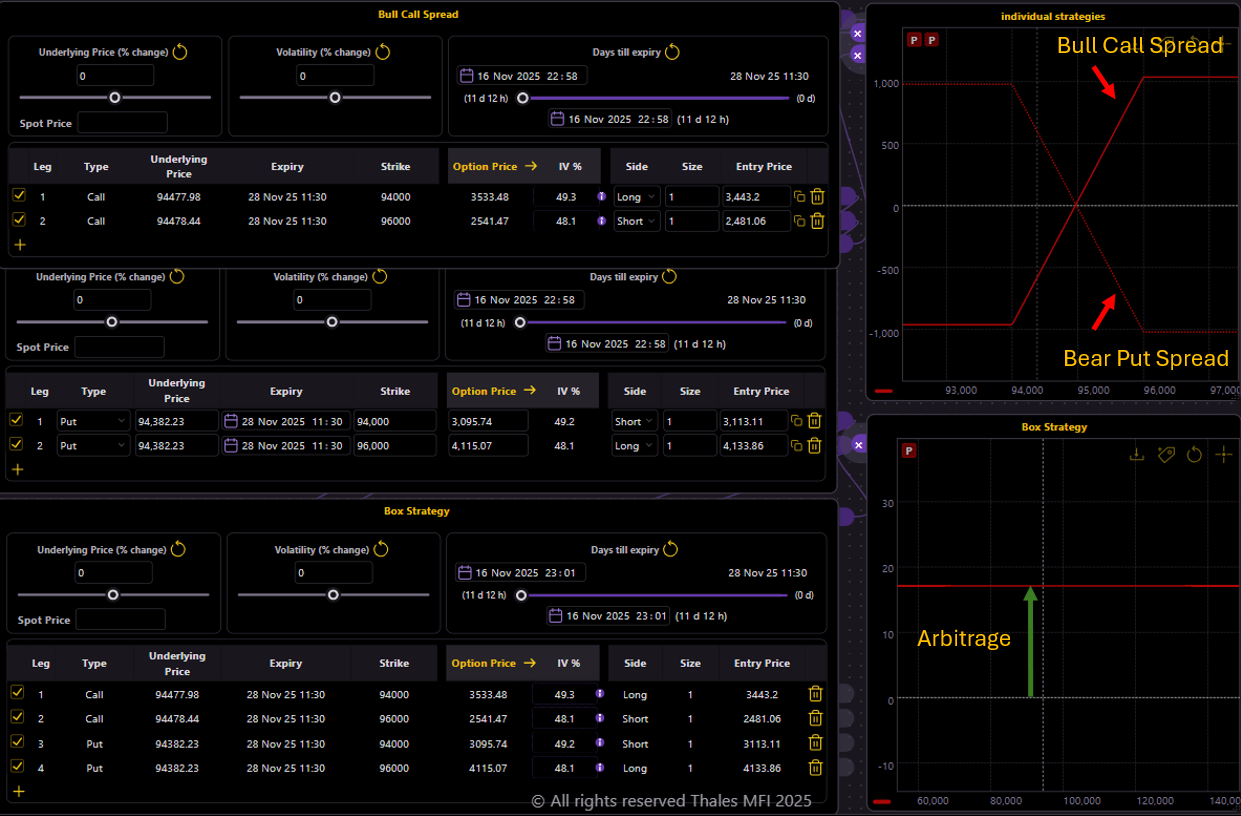
Task: Delete leg 1 of Bull Call Spread
Action: (817, 197)
